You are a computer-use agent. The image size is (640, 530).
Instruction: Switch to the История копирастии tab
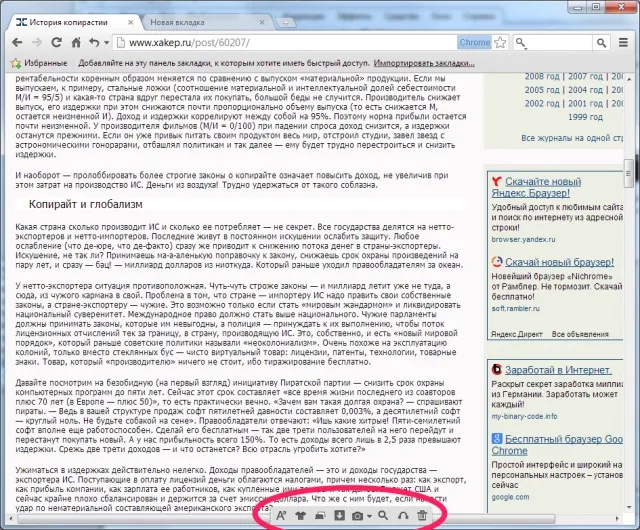[x=69, y=22]
